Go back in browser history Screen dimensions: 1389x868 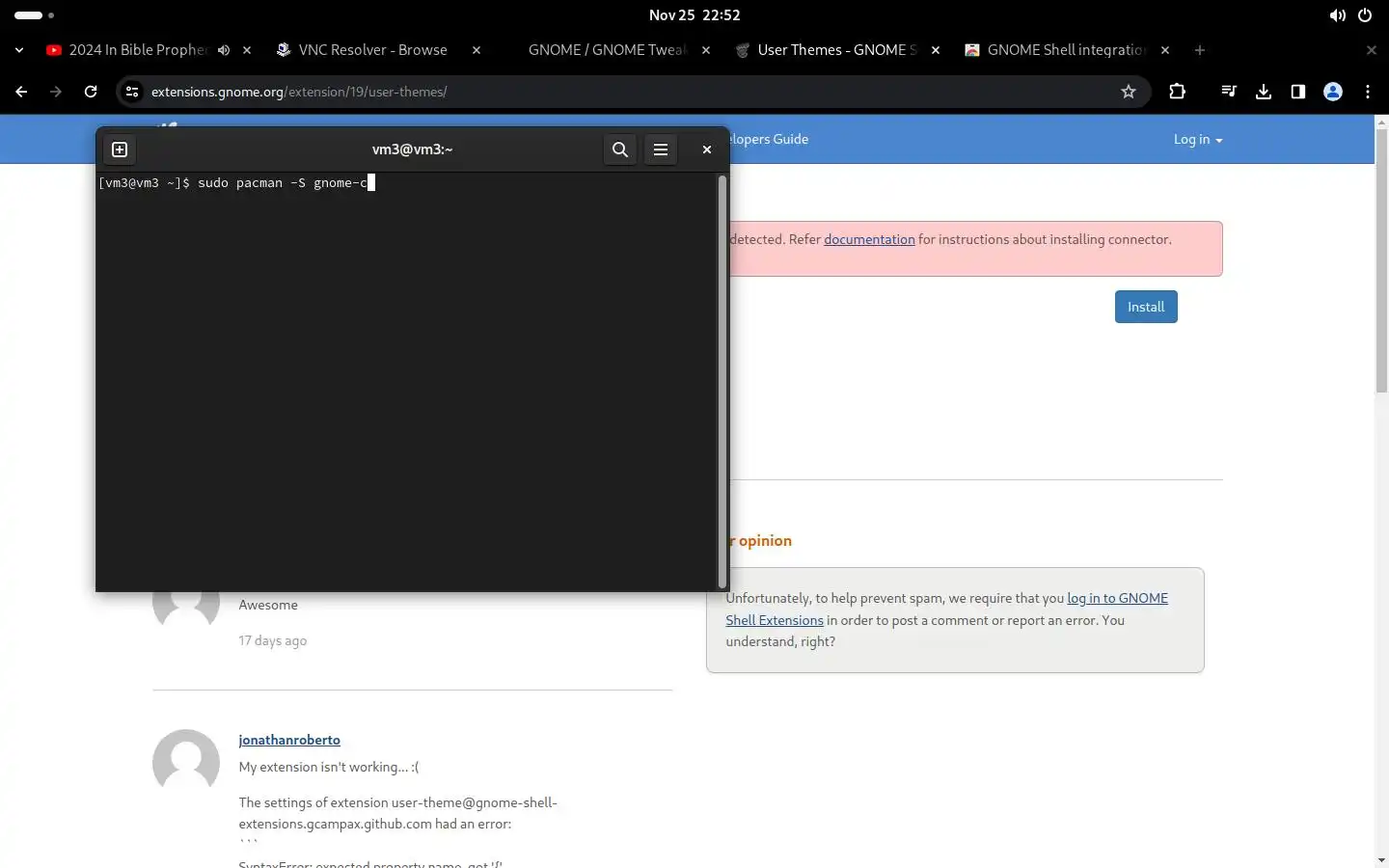click(21, 92)
